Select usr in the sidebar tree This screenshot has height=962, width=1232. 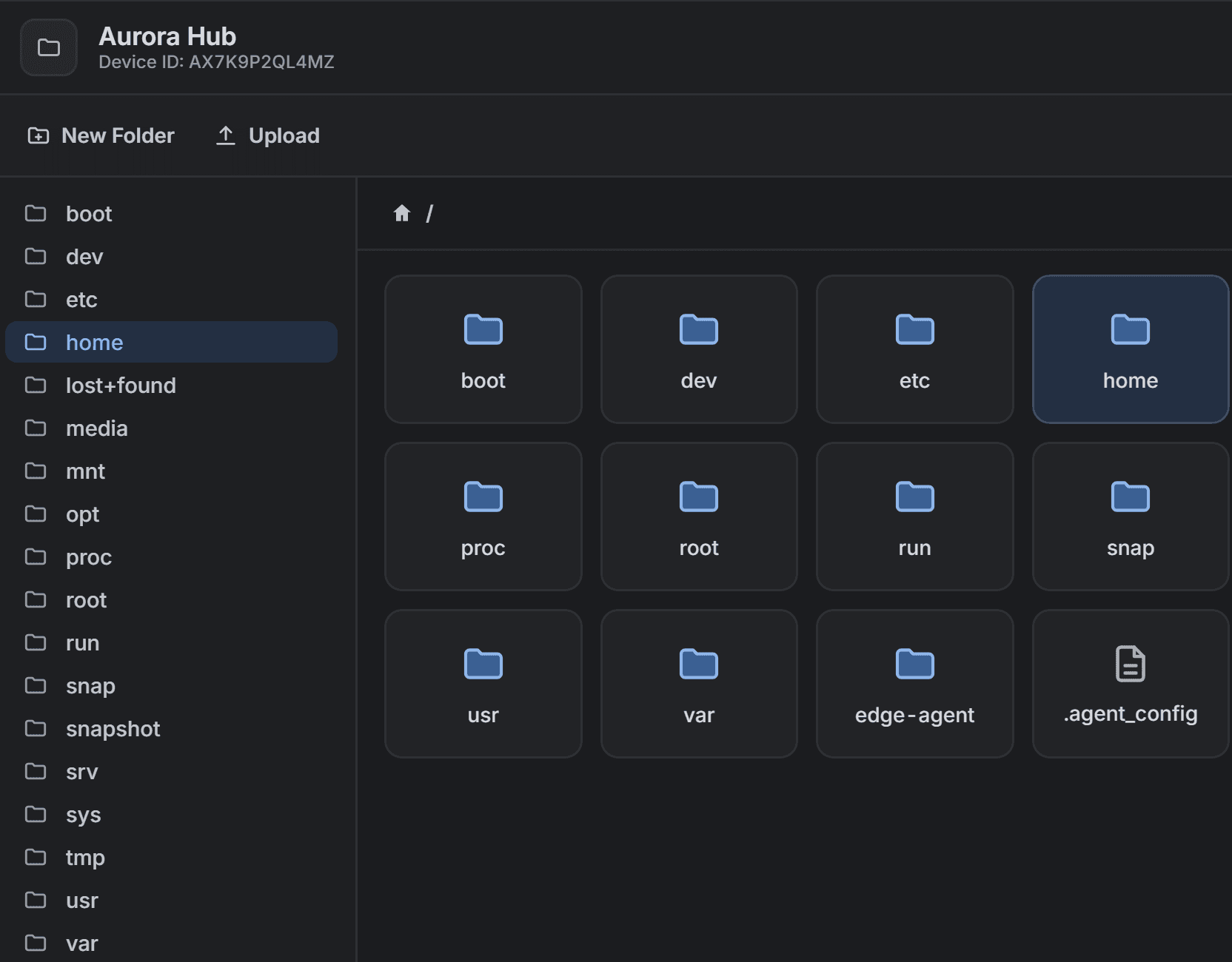[172, 901]
